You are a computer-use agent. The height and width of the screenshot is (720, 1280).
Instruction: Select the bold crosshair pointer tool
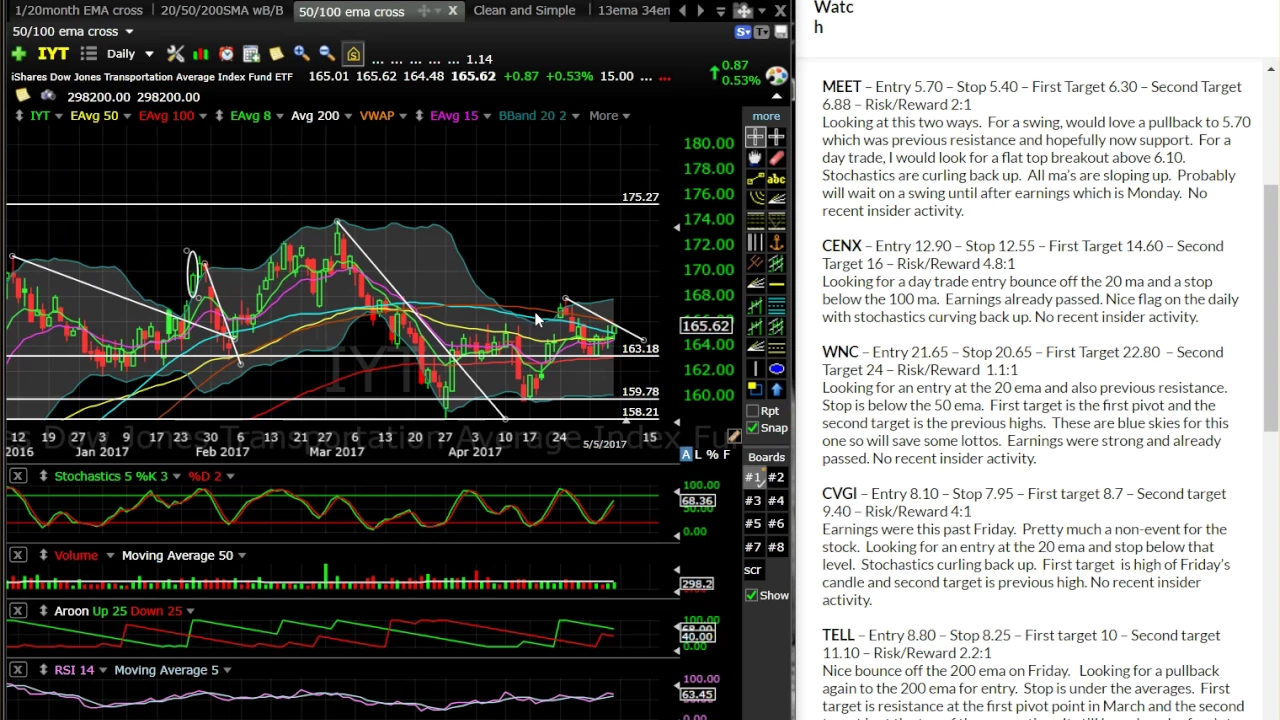(x=755, y=137)
